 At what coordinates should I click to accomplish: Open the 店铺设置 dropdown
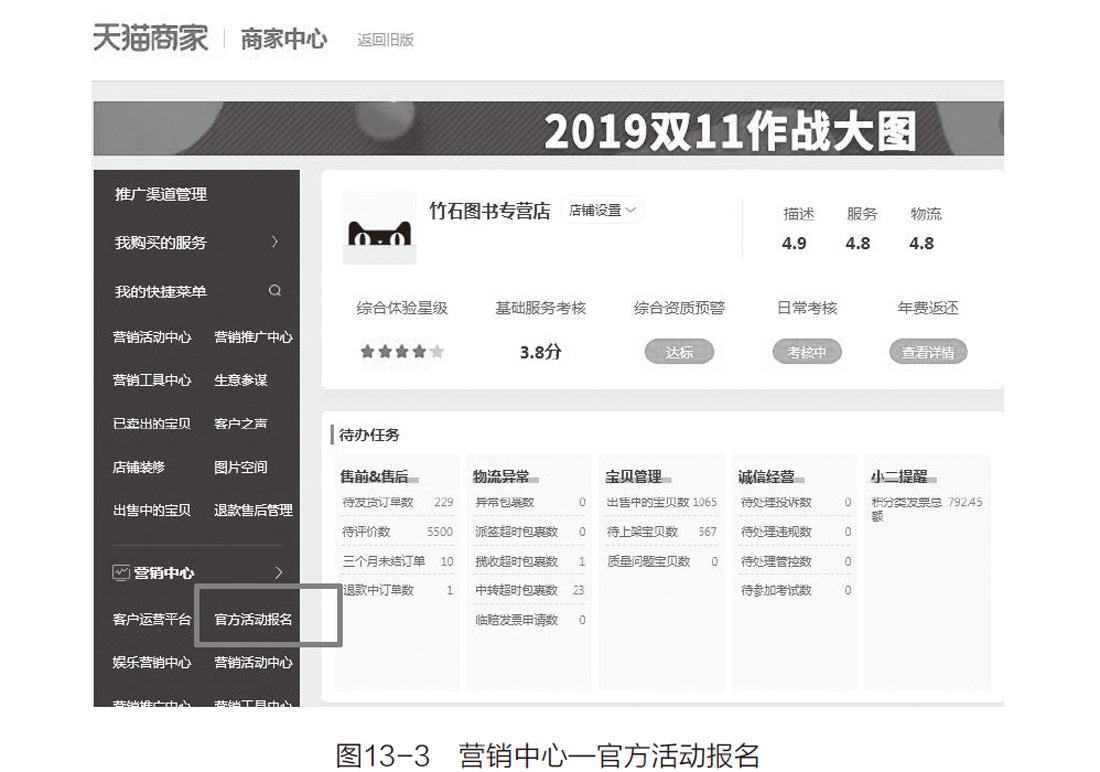(x=605, y=211)
